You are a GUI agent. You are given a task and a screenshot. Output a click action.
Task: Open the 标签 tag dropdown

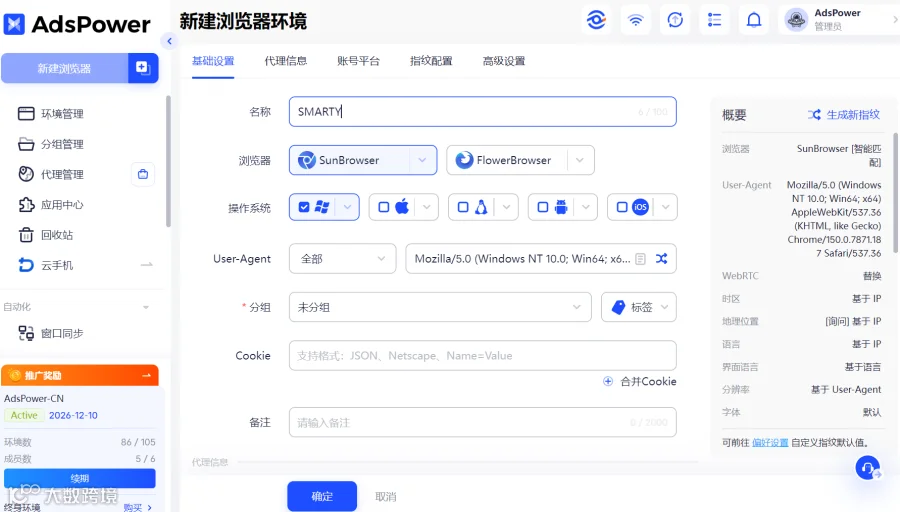(x=639, y=307)
